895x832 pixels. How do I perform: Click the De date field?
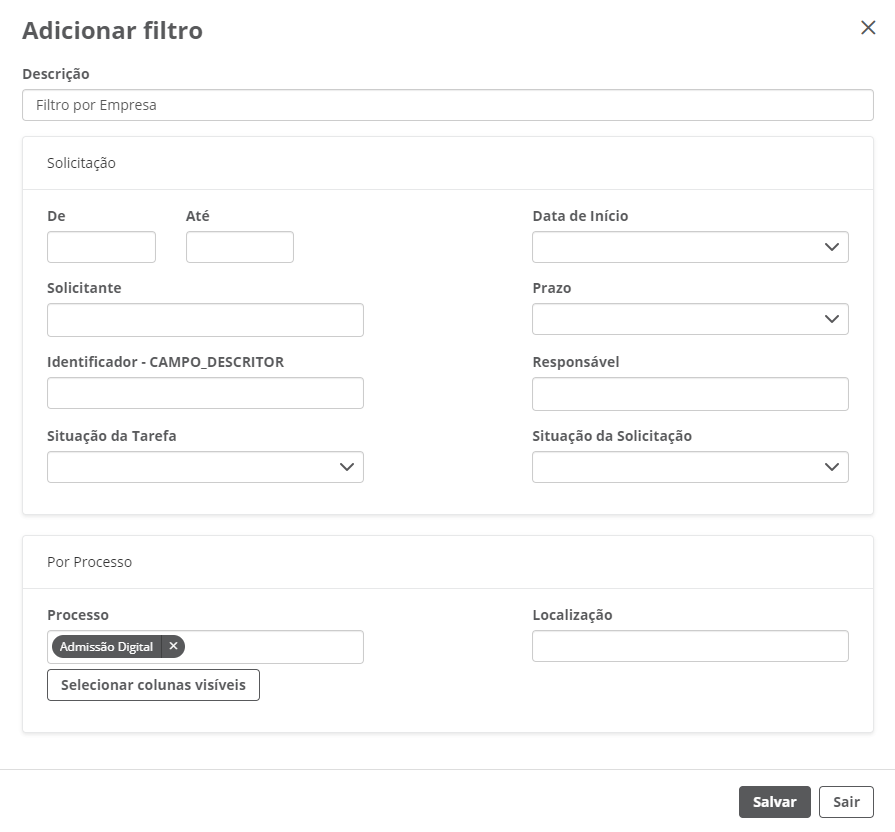point(101,247)
